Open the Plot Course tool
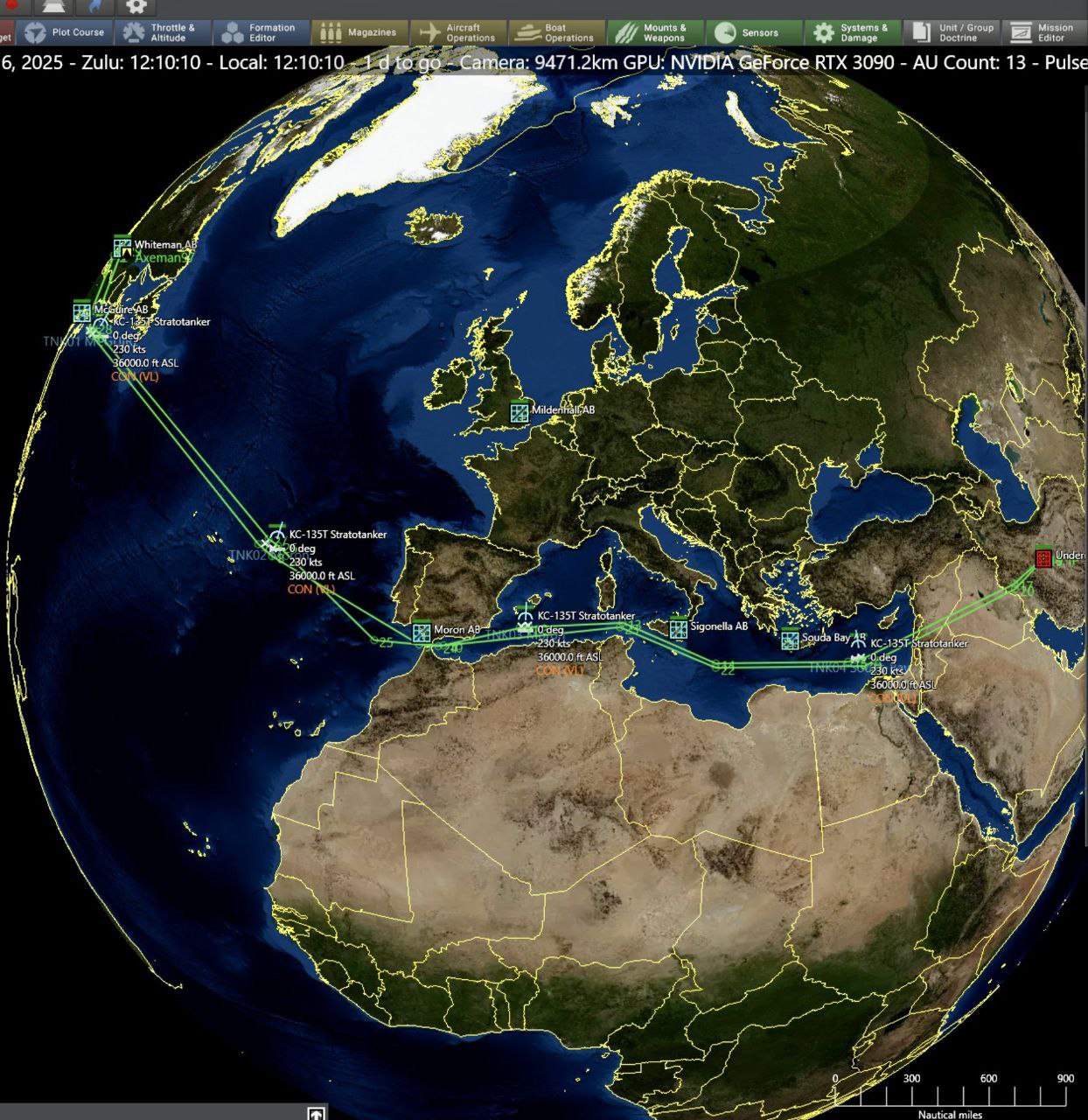This screenshot has height=1120, width=1088. [65, 32]
